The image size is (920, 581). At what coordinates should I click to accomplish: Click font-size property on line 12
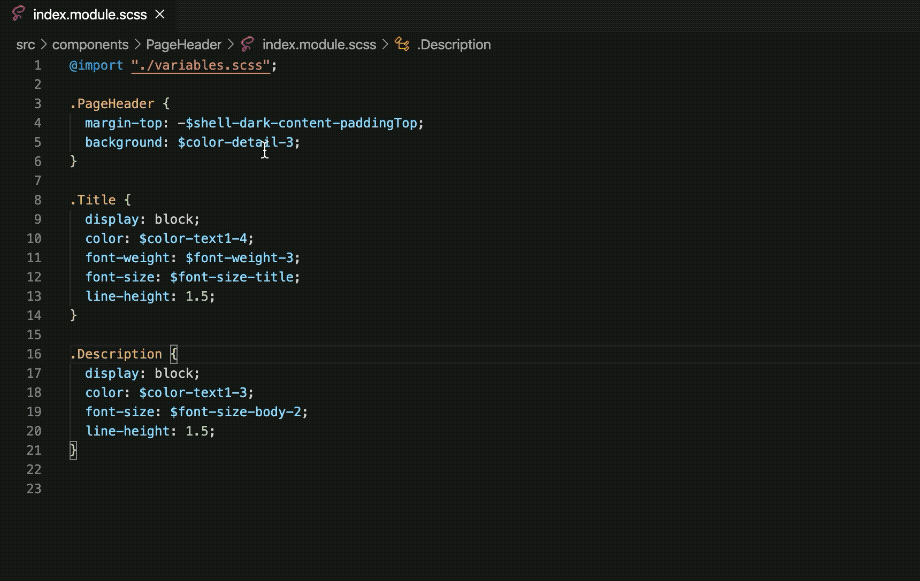tap(120, 277)
